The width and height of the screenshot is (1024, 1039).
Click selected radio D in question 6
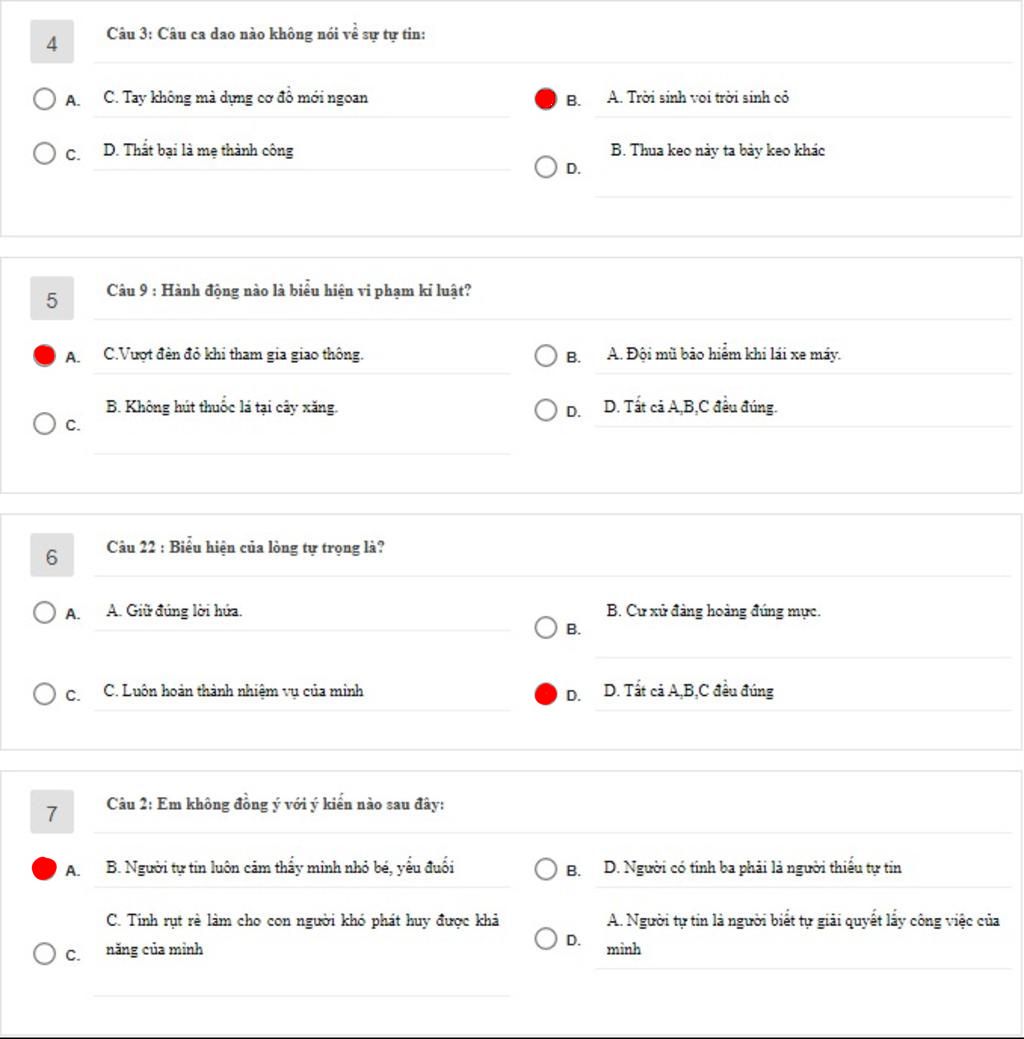(x=545, y=694)
